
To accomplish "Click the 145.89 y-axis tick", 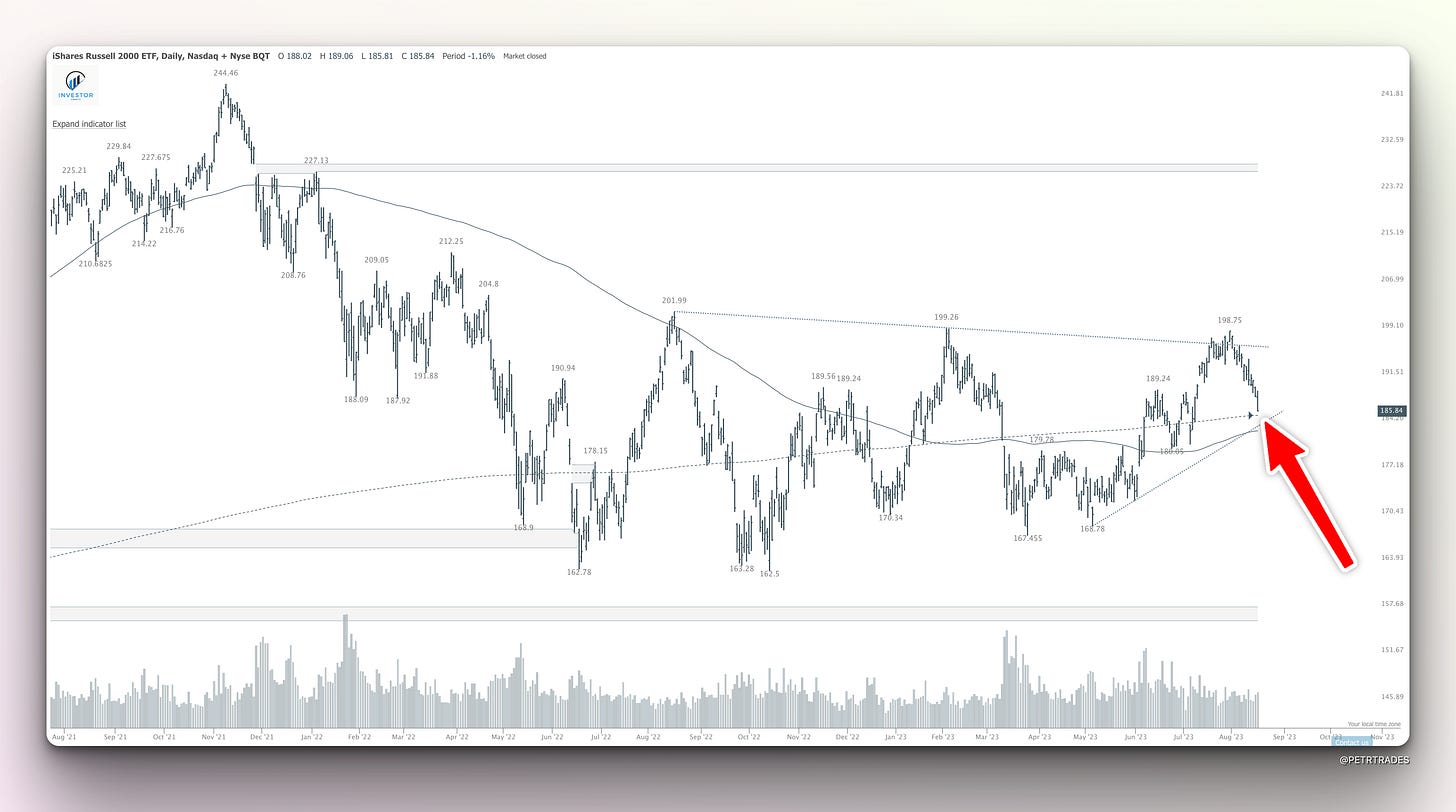I will click(1392, 696).
